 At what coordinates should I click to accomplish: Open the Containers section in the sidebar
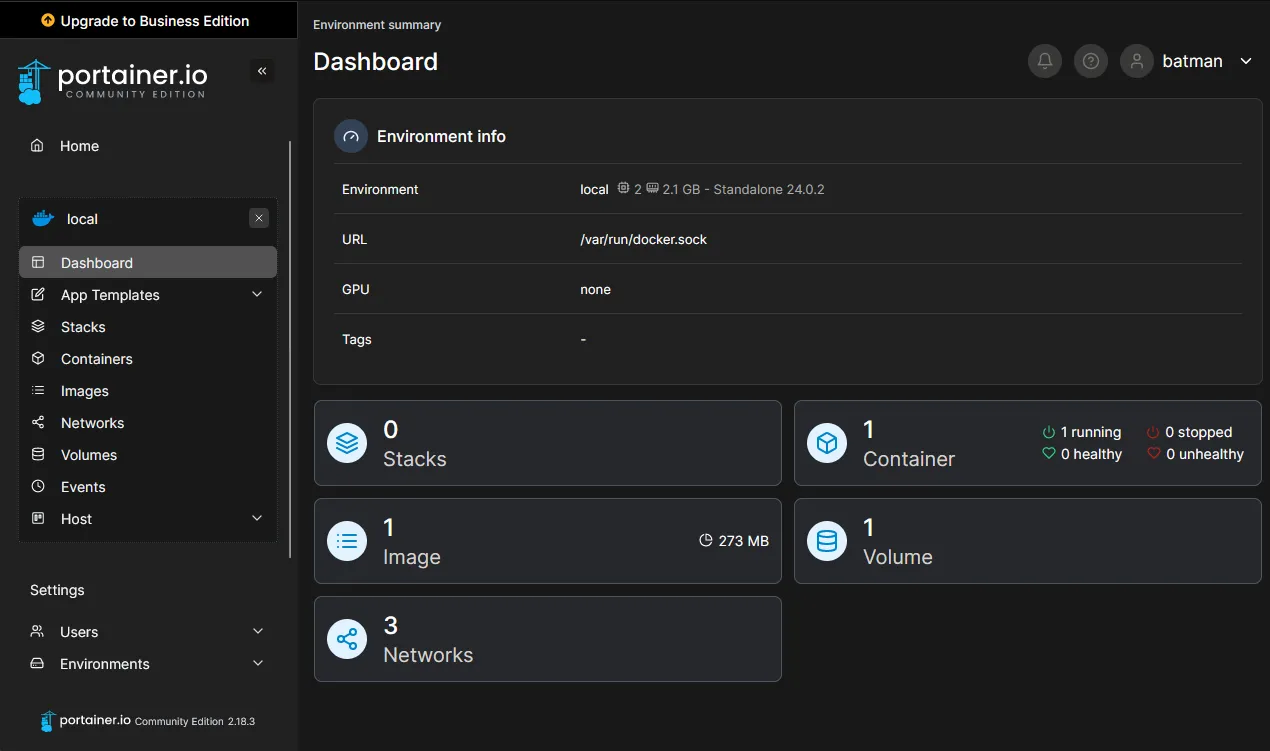[96, 358]
